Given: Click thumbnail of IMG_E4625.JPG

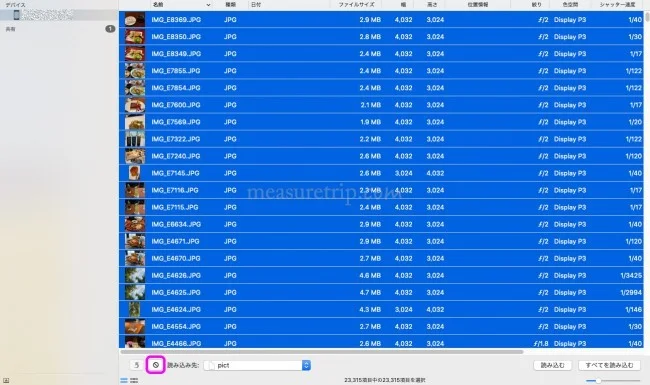Looking at the screenshot, I should [135, 292].
